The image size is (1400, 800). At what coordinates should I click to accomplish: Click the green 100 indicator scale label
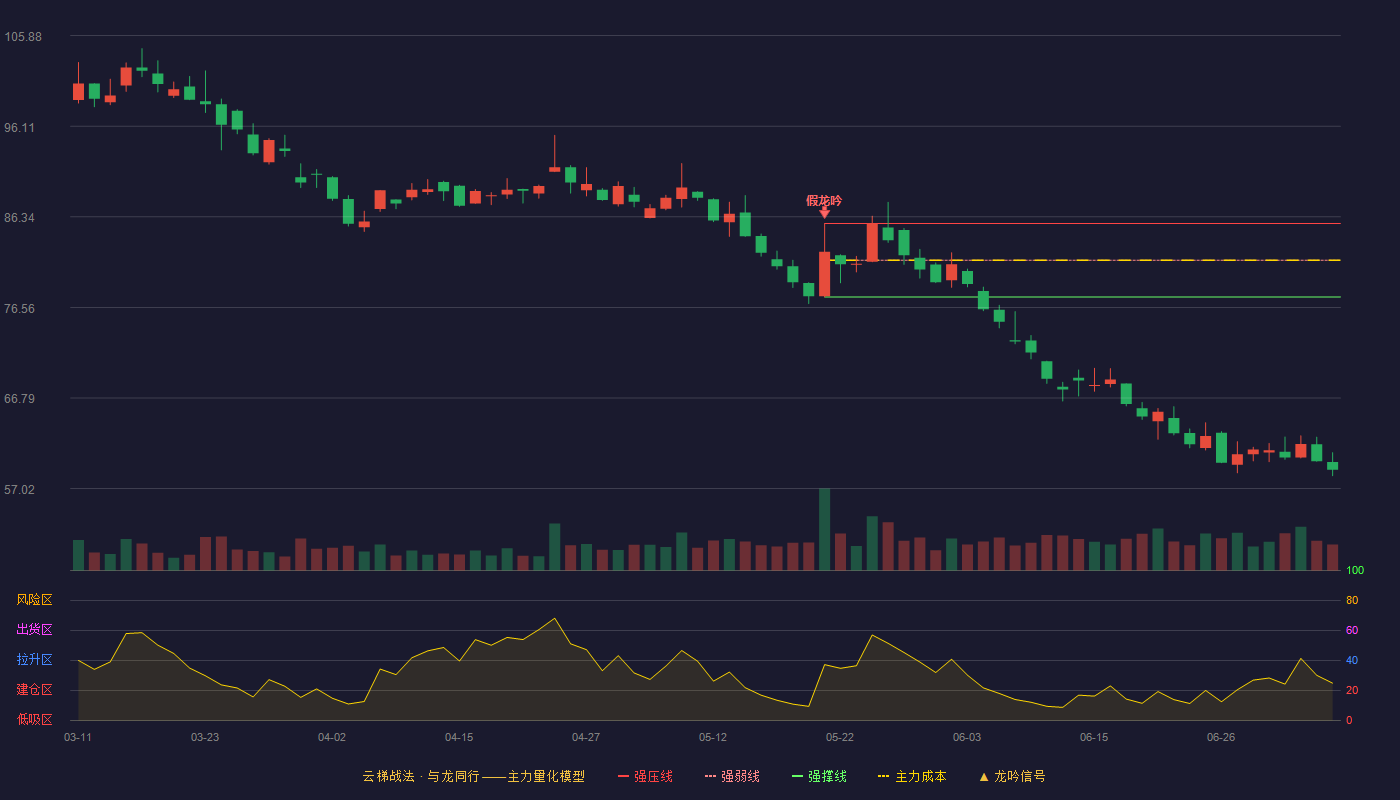[1355, 571]
